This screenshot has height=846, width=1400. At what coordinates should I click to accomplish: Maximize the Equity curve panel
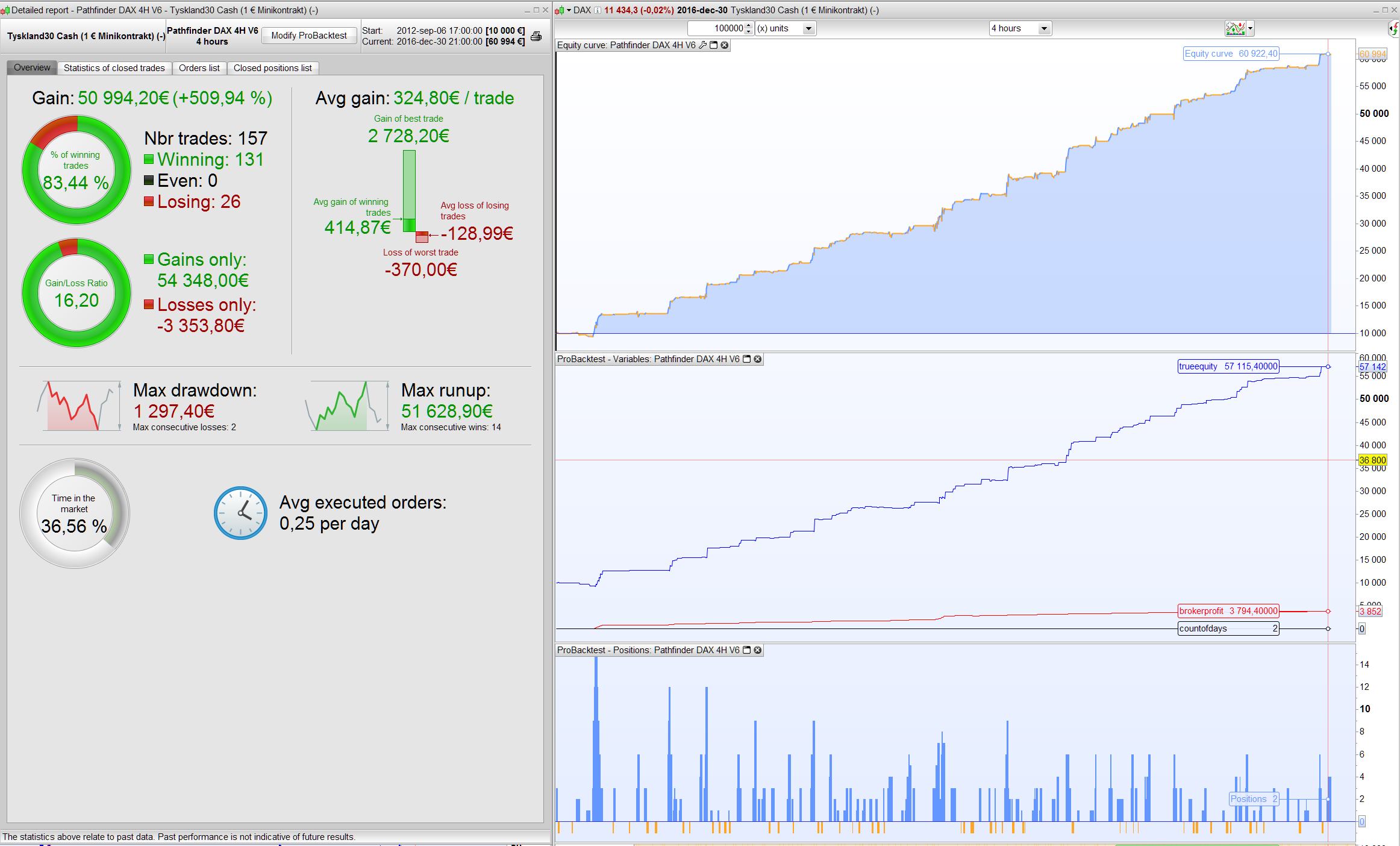pyautogui.click(x=714, y=45)
